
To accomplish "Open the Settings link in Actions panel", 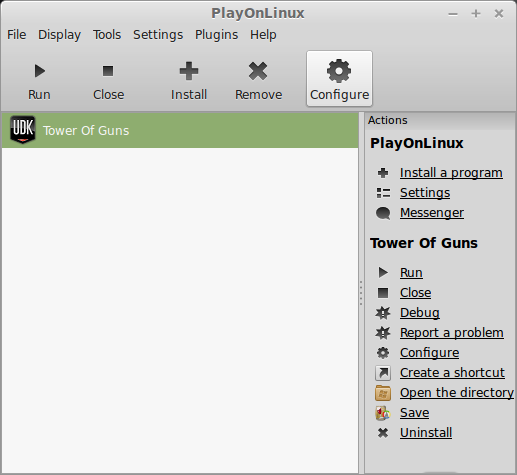I will (x=425, y=193).
